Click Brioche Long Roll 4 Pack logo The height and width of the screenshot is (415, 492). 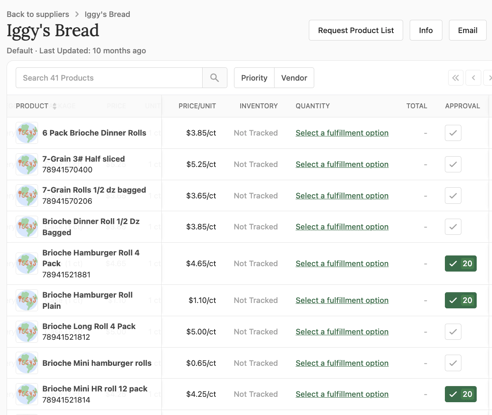[27, 331]
